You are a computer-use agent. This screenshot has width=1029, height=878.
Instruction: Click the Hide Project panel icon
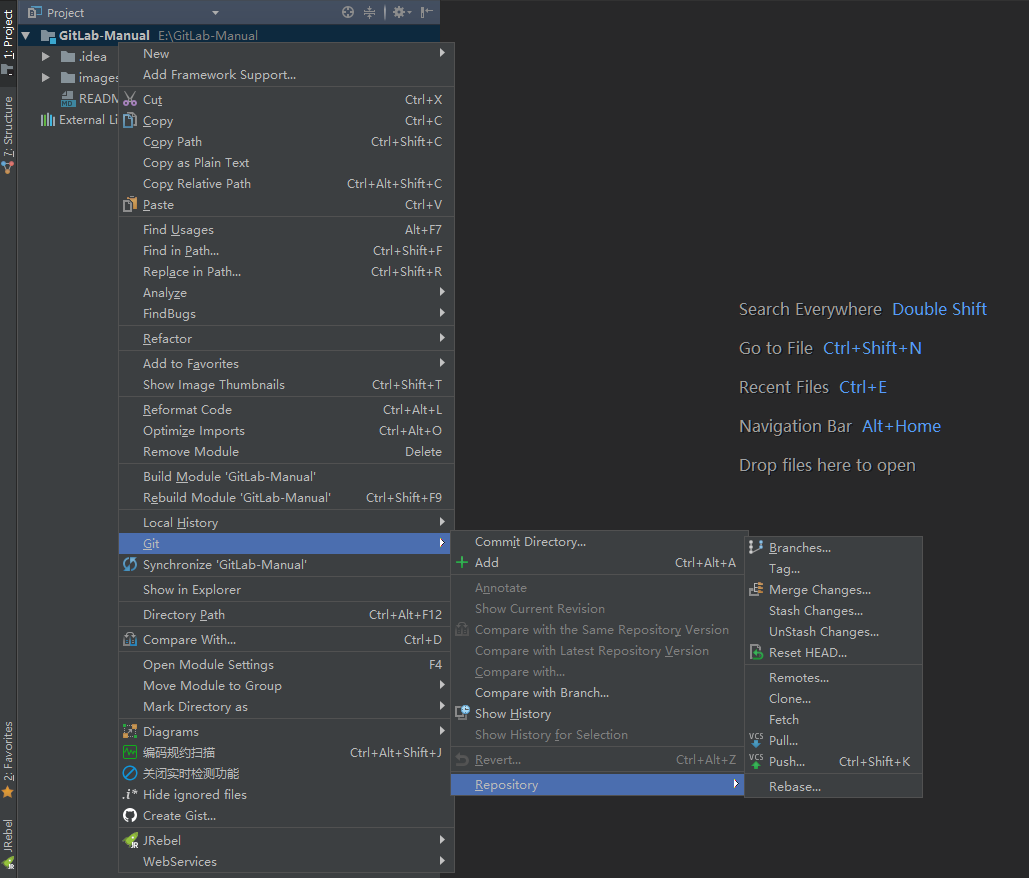(x=427, y=12)
